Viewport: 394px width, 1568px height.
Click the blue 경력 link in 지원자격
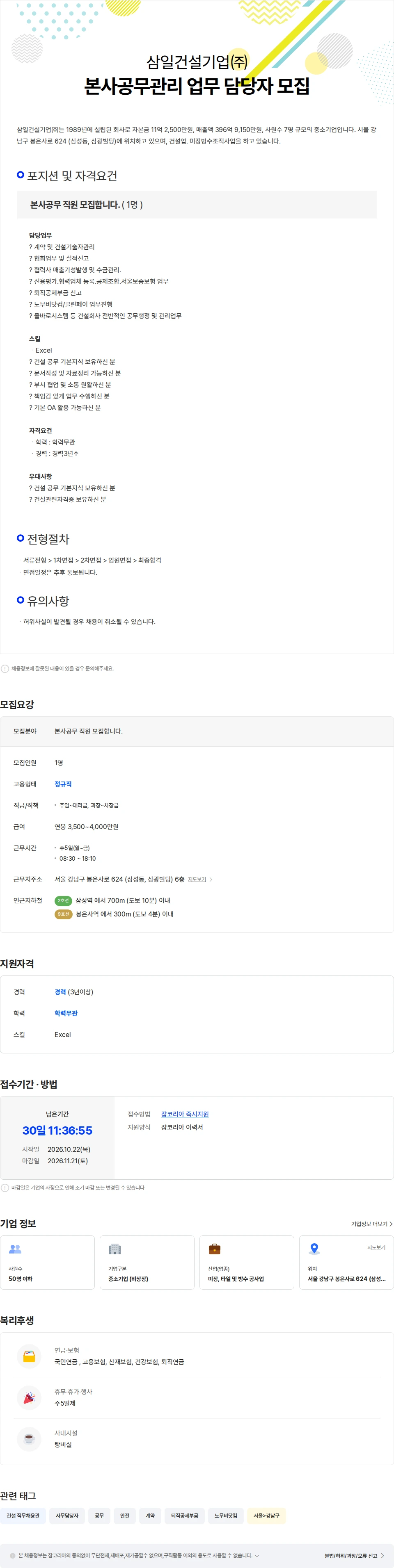click(60, 991)
